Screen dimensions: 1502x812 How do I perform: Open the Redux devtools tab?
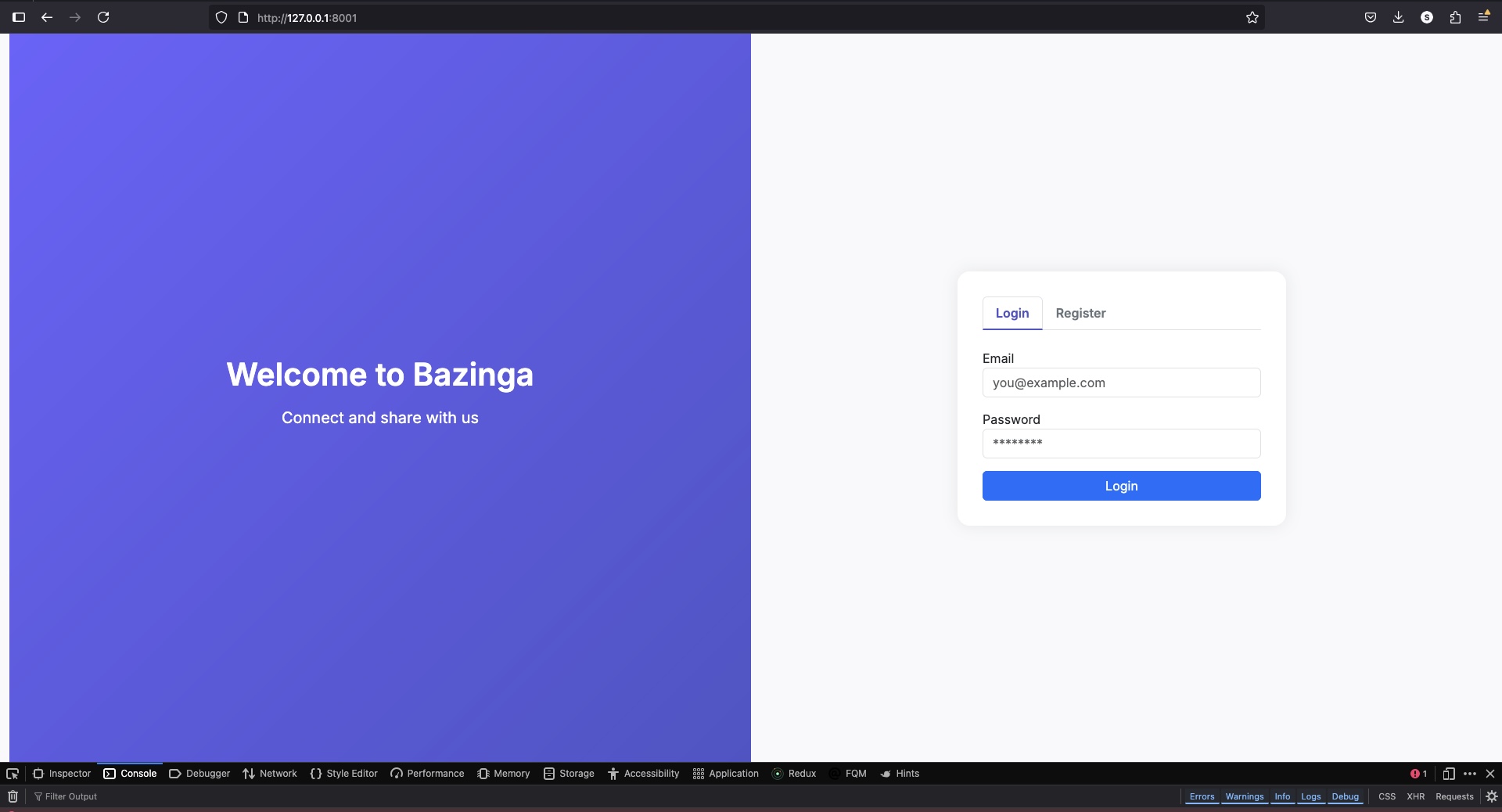click(794, 774)
